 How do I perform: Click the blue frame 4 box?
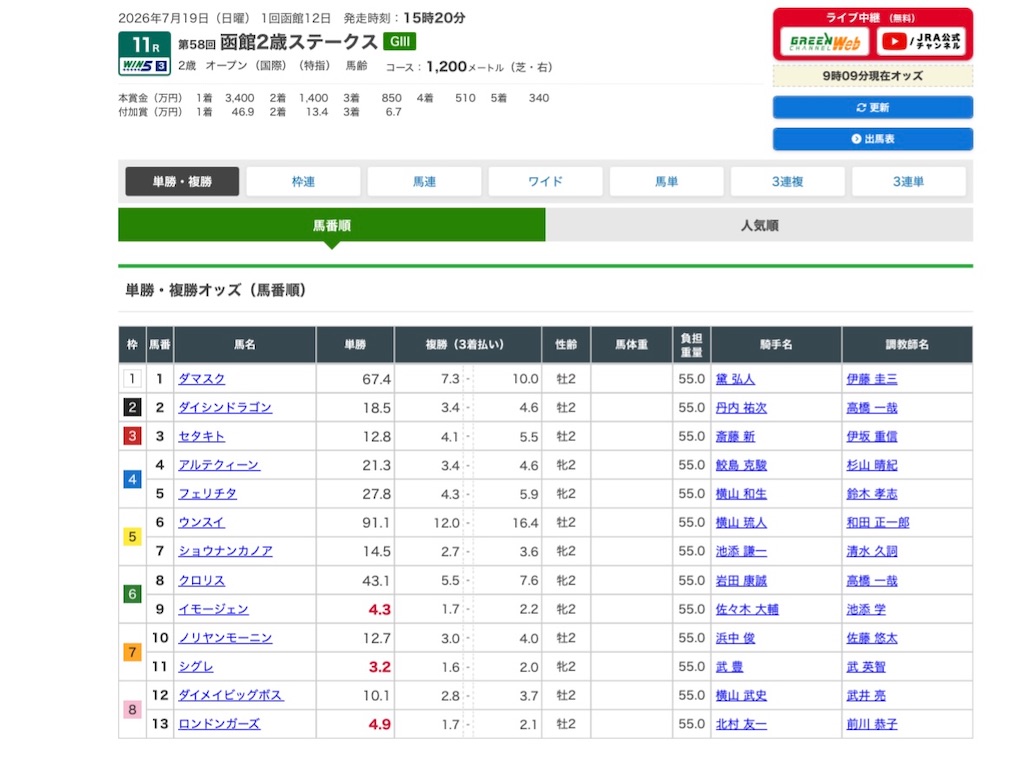tap(132, 480)
